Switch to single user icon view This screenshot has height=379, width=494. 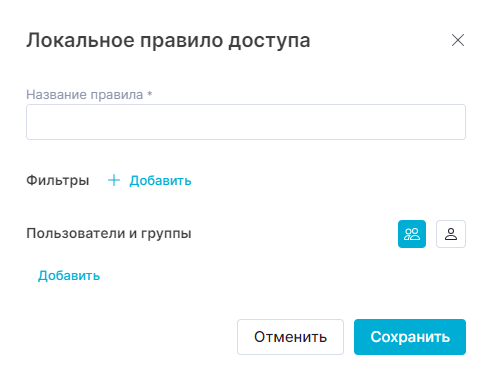pos(451,234)
